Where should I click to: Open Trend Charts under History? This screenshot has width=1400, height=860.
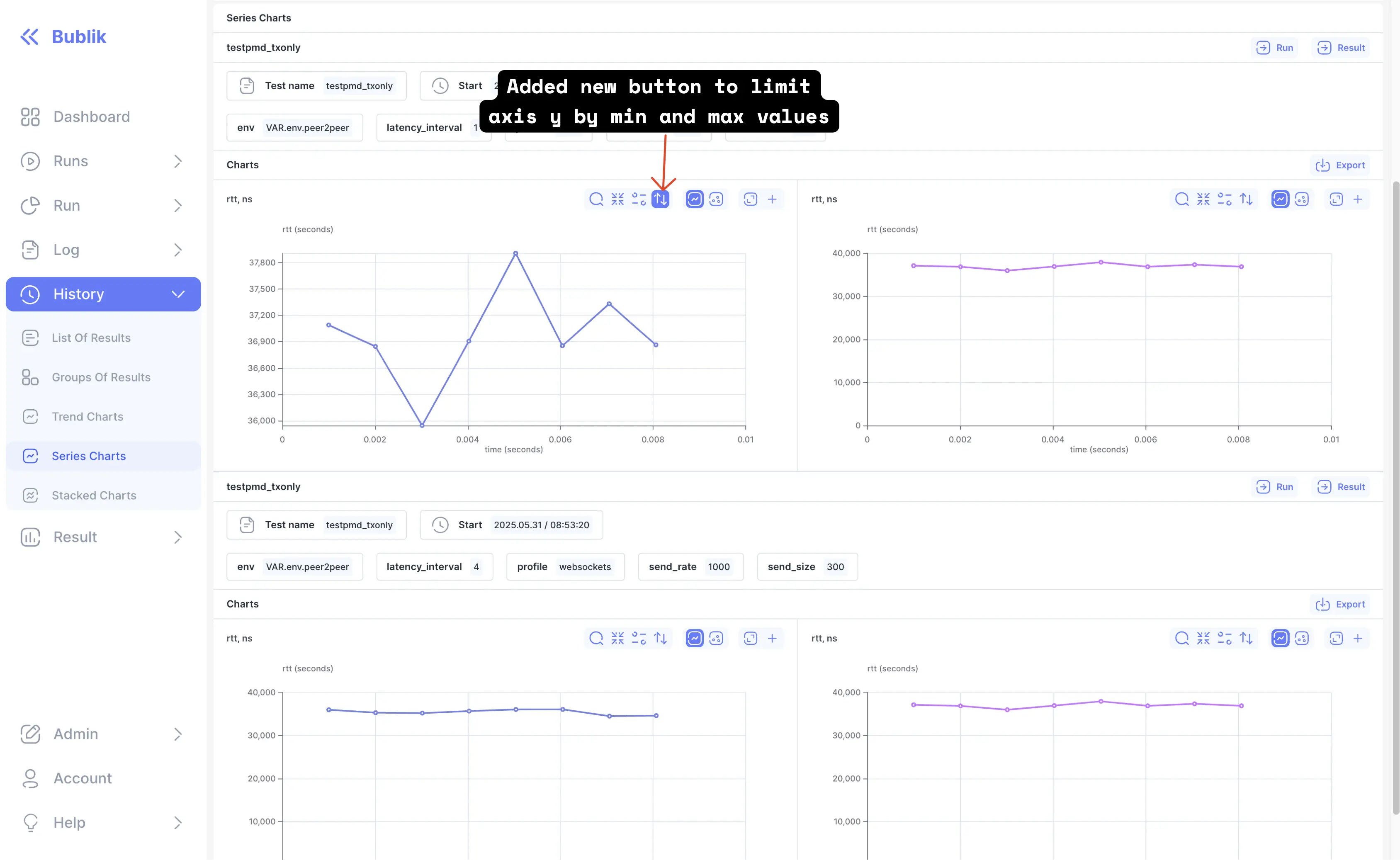tap(87, 416)
